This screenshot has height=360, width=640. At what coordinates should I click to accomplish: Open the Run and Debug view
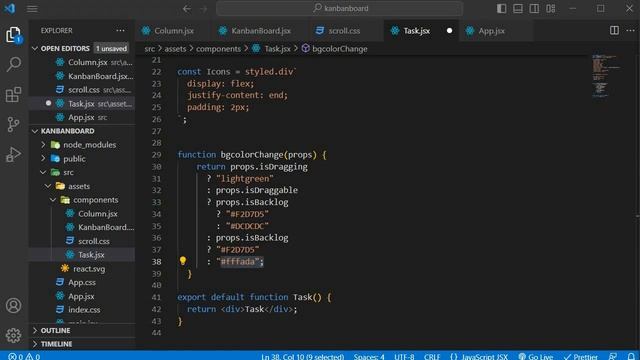pos(13,155)
